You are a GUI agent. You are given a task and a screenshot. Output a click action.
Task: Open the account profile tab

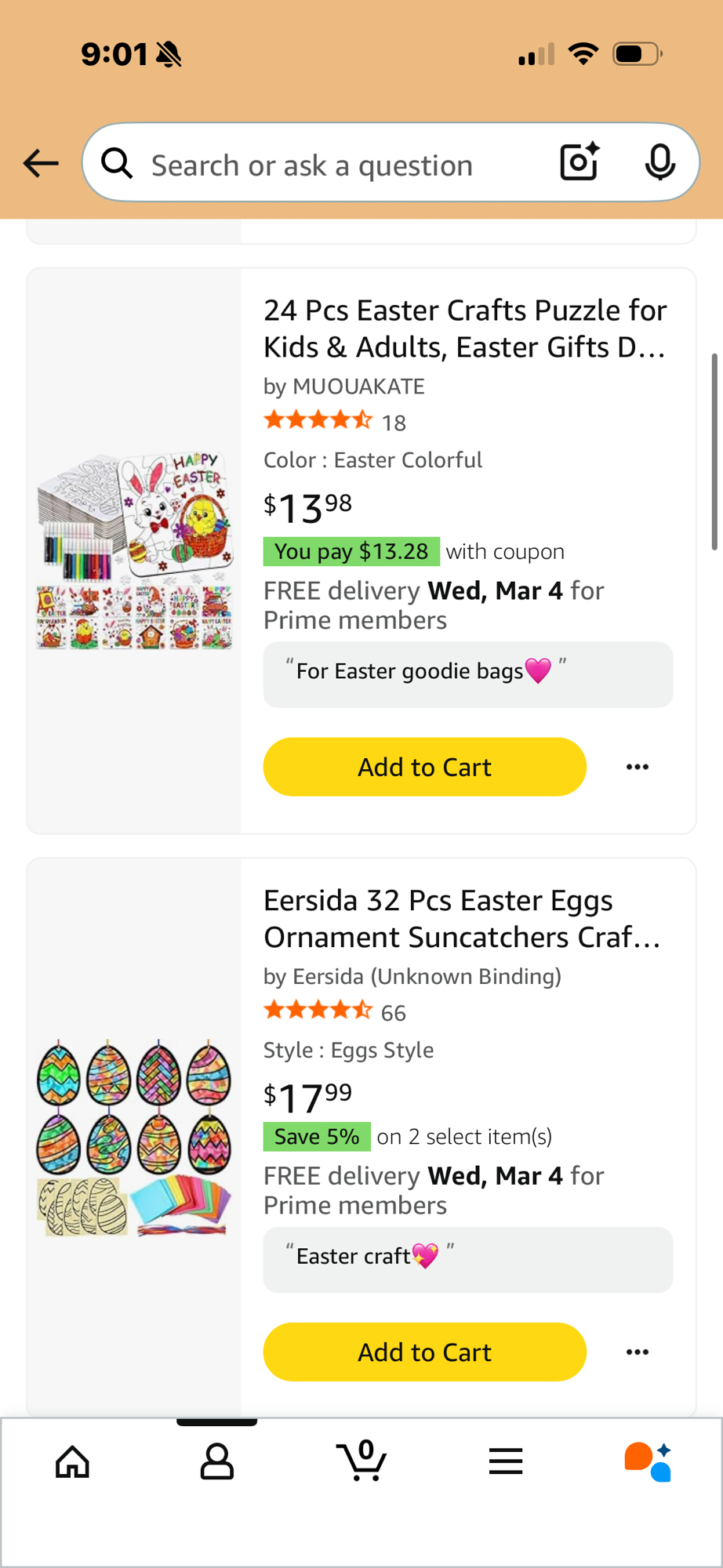coord(217,1461)
